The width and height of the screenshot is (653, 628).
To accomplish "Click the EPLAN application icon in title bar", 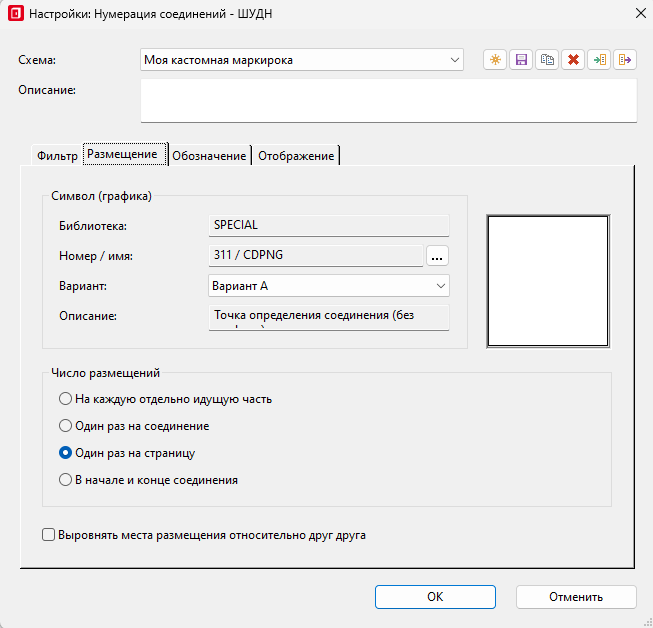I will 16,14.
